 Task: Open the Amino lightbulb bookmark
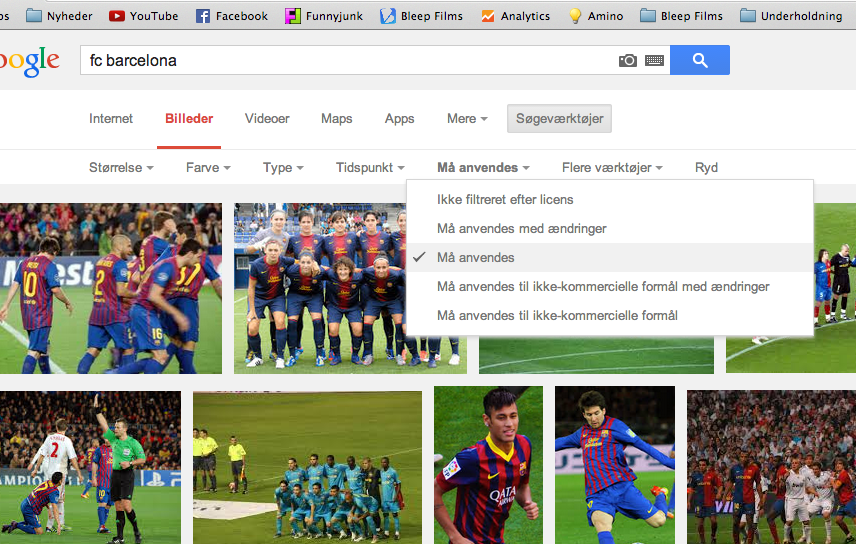point(596,16)
